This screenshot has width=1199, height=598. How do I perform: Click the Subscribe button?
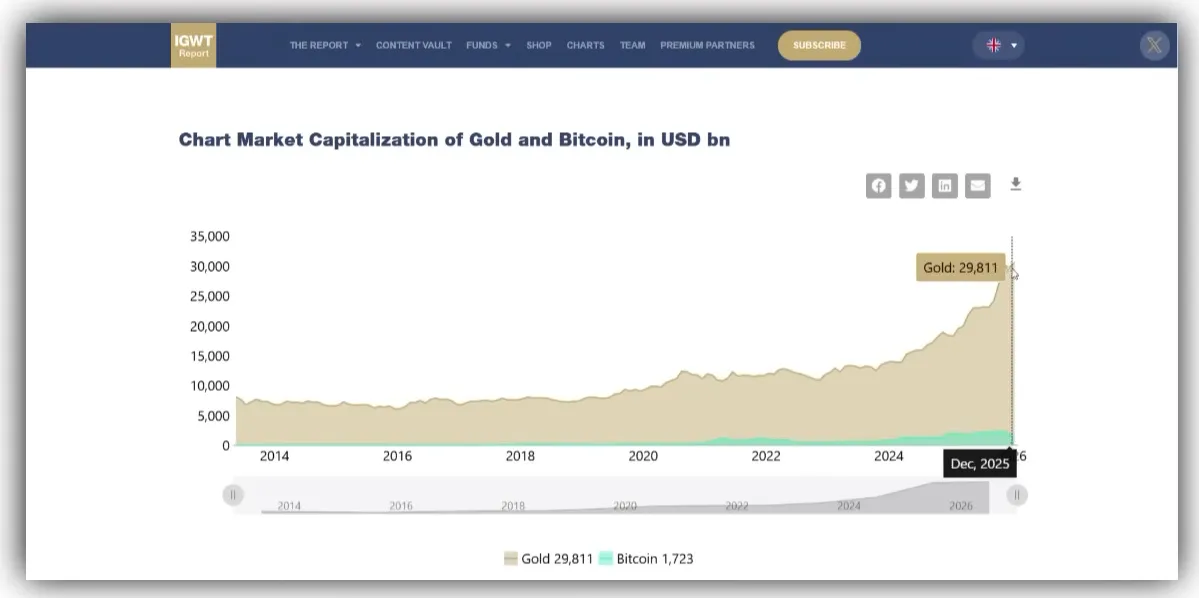pyautogui.click(x=819, y=45)
